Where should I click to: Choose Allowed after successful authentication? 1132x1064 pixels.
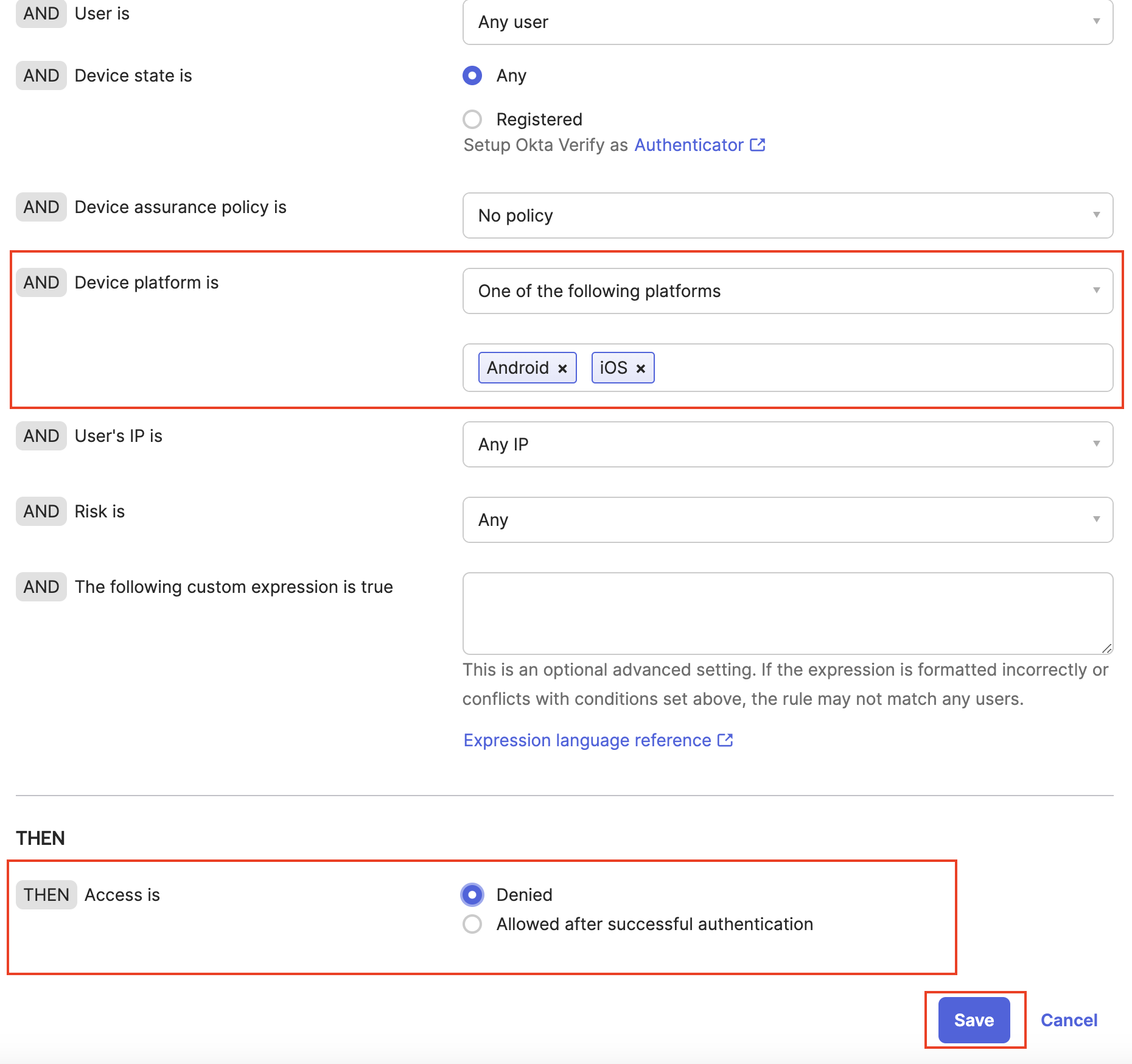[472, 924]
